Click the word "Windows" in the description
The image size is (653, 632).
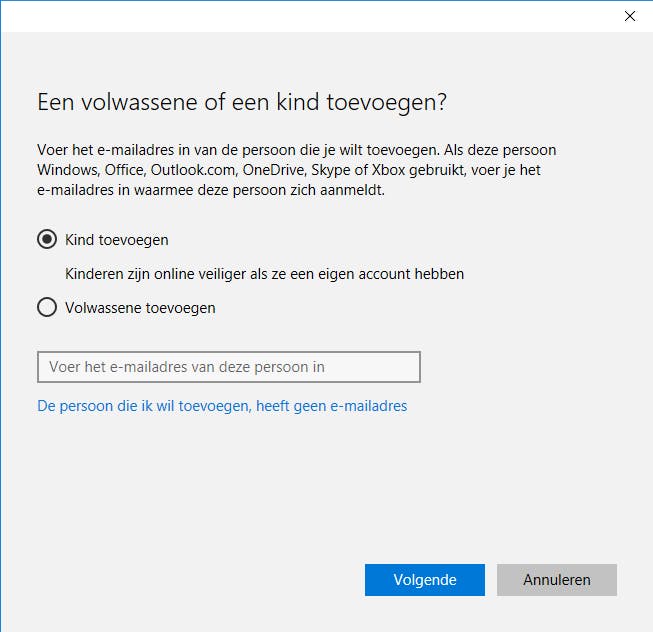click(x=66, y=170)
